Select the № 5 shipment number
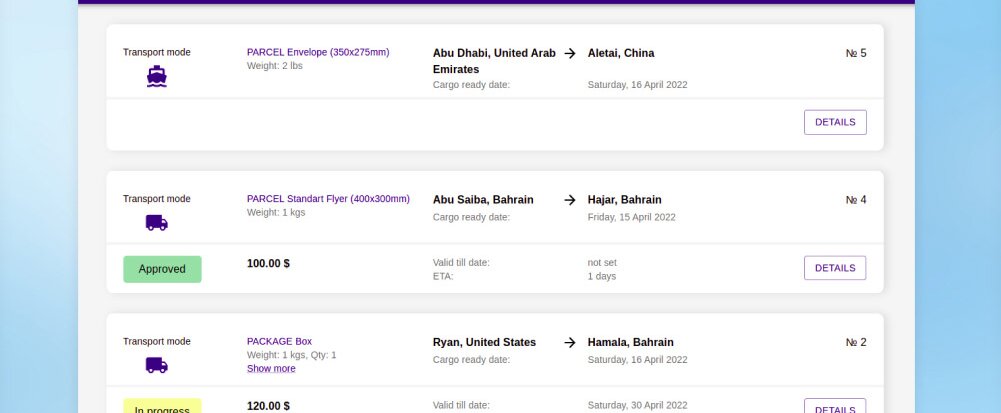1001x413 pixels. point(856,53)
